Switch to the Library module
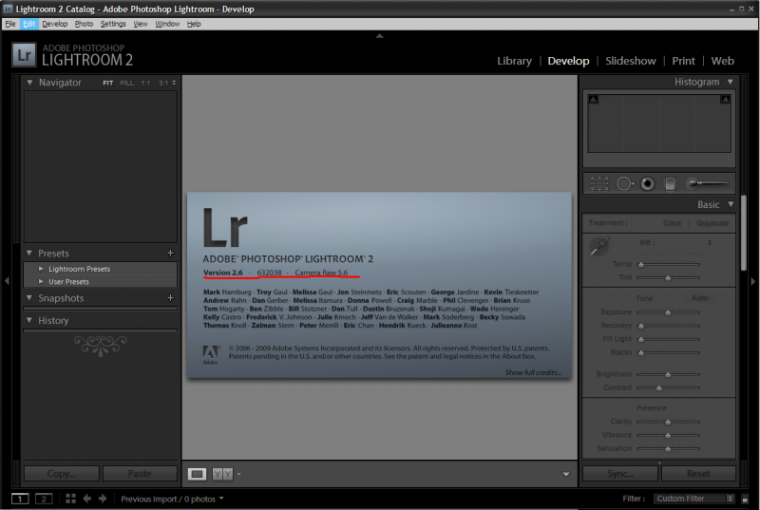Image resolution: width=760 pixels, height=510 pixels. [514, 61]
